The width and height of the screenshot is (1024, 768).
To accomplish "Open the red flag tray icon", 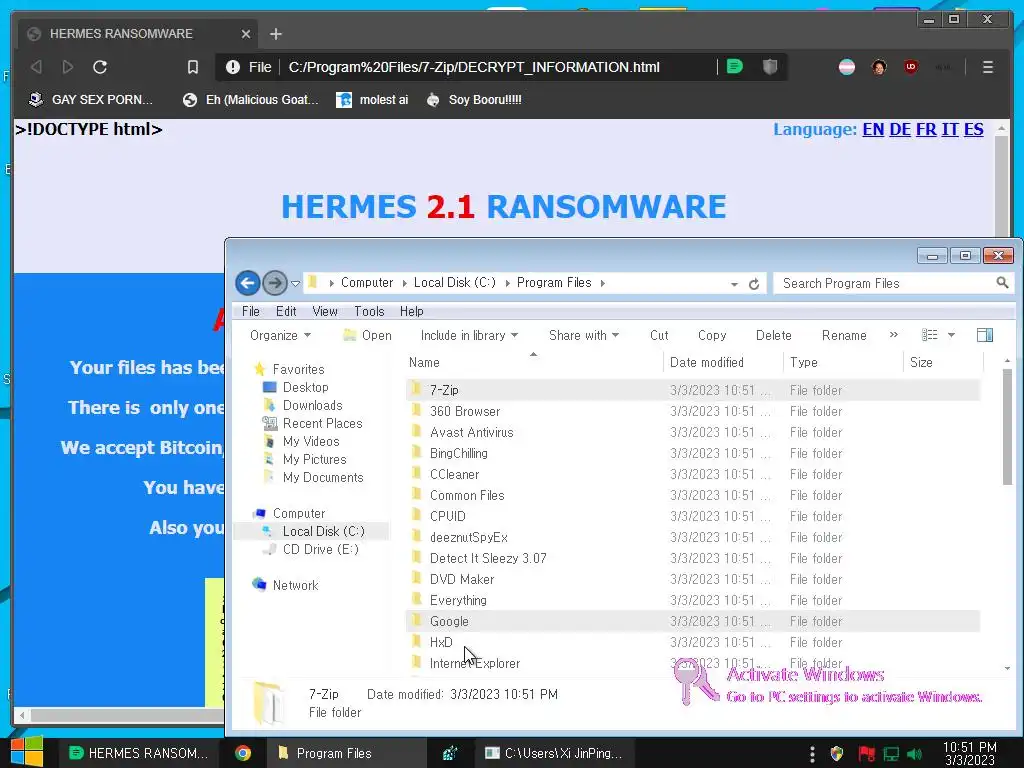I will click(x=867, y=754).
